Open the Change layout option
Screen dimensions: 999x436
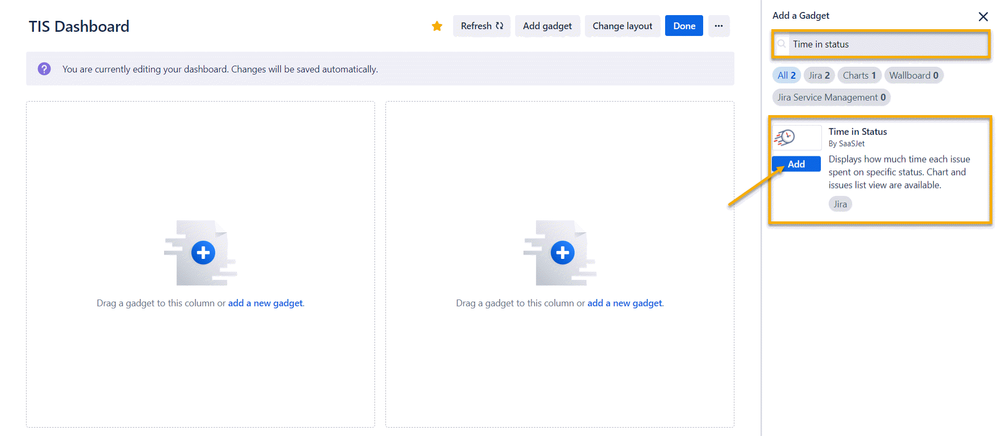[x=622, y=26]
